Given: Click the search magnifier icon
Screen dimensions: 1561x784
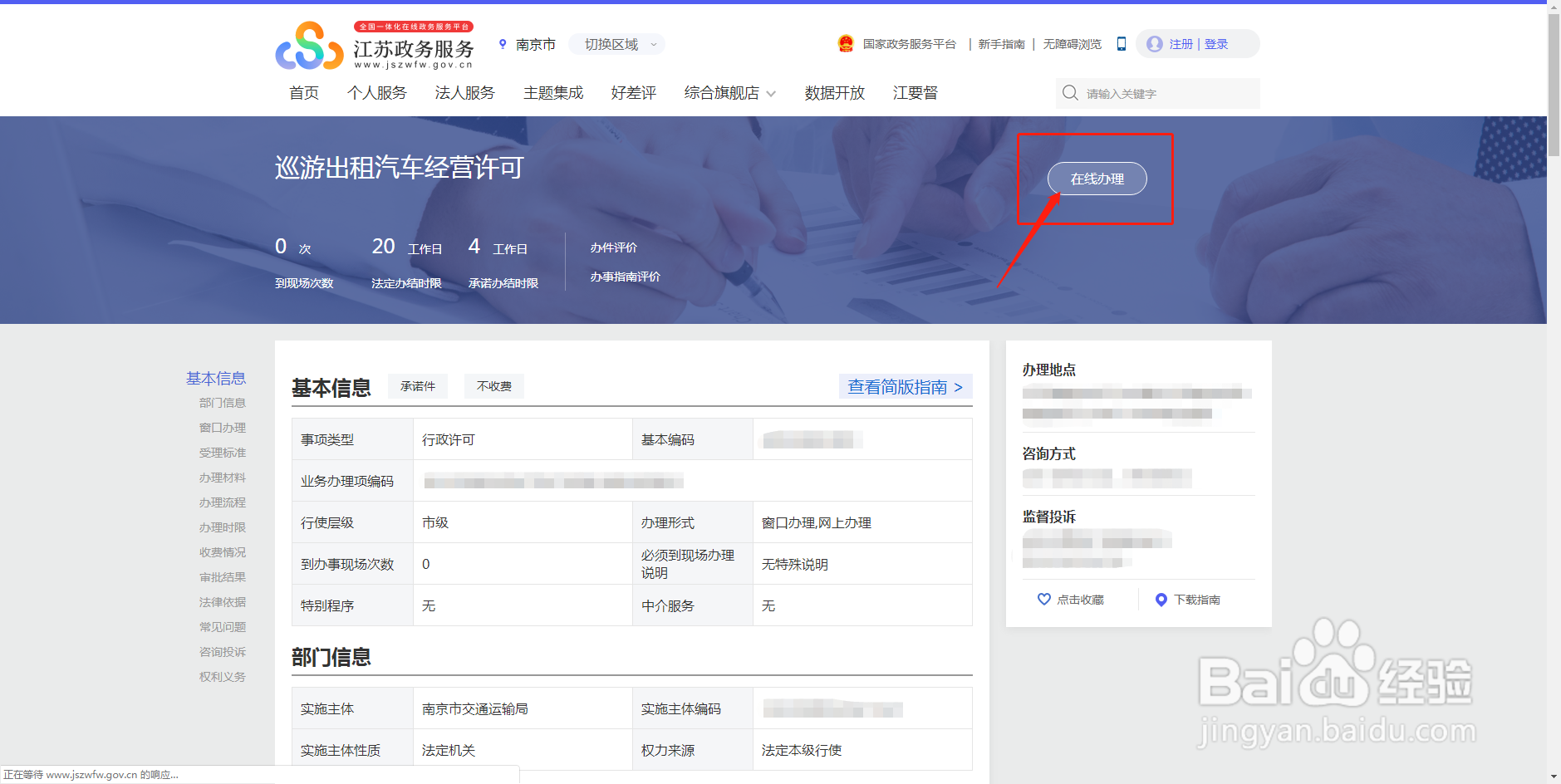Looking at the screenshot, I should 1071,93.
